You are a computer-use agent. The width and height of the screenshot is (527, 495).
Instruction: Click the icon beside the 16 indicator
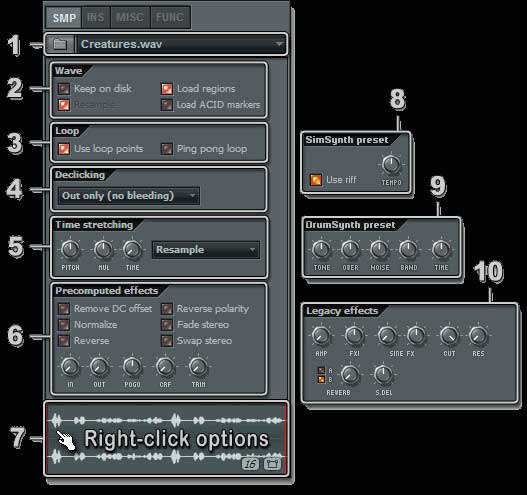tap(272, 464)
